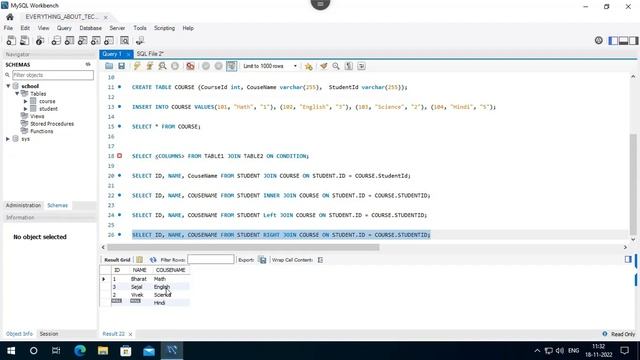Open the Limit to 1000 rows dropdown
640x360 pixels.
click(270, 66)
